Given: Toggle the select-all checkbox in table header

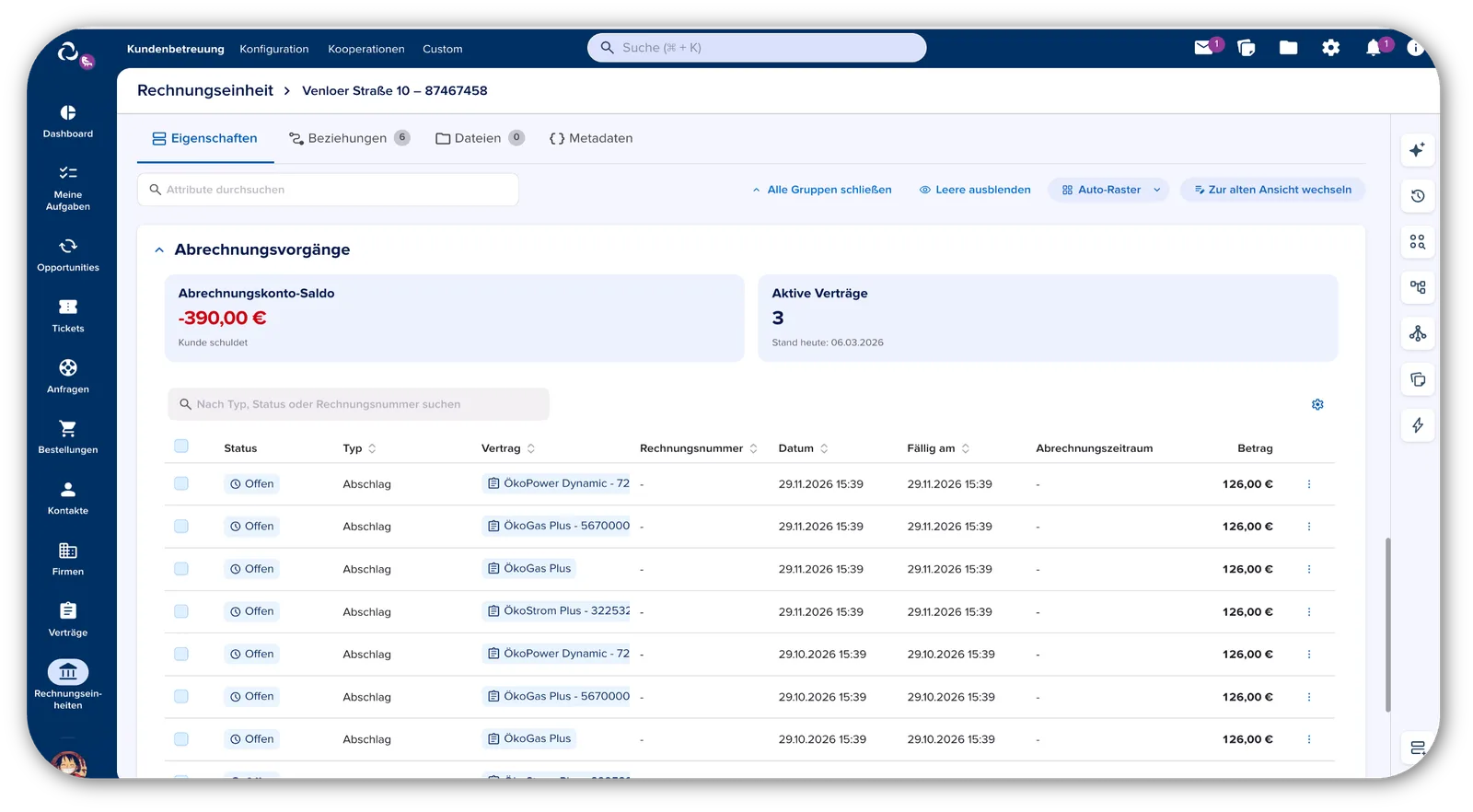Looking at the screenshot, I should (181, 447).
